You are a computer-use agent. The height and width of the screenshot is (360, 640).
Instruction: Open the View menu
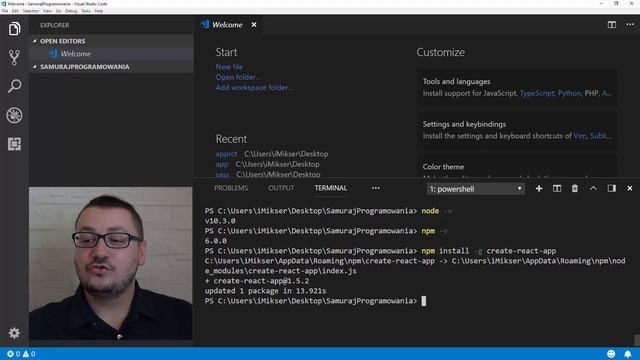point(47,11)
